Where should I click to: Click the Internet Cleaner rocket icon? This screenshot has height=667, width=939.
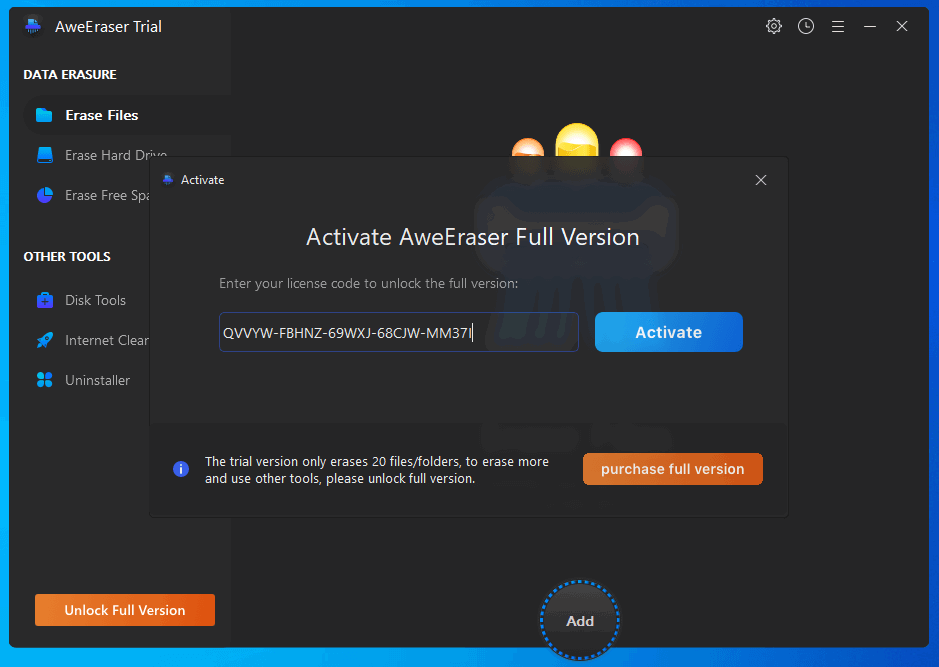45,340
